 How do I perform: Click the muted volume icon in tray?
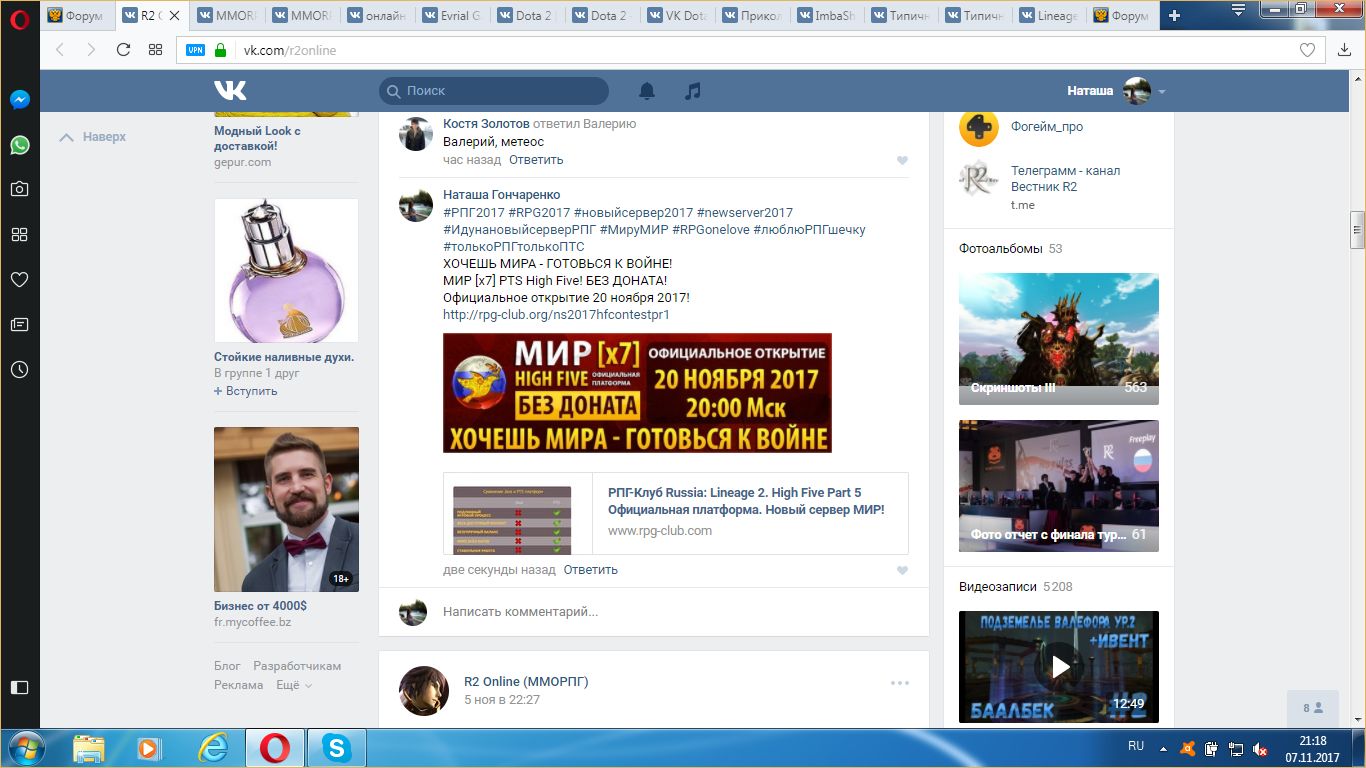pos(1259,747)
